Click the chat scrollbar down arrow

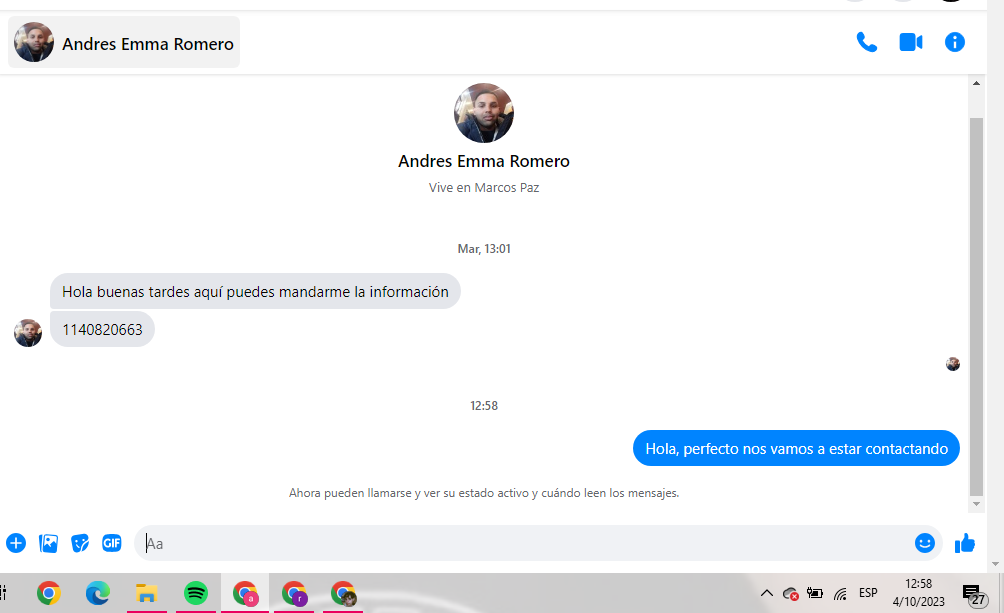[x=976, y=504]
